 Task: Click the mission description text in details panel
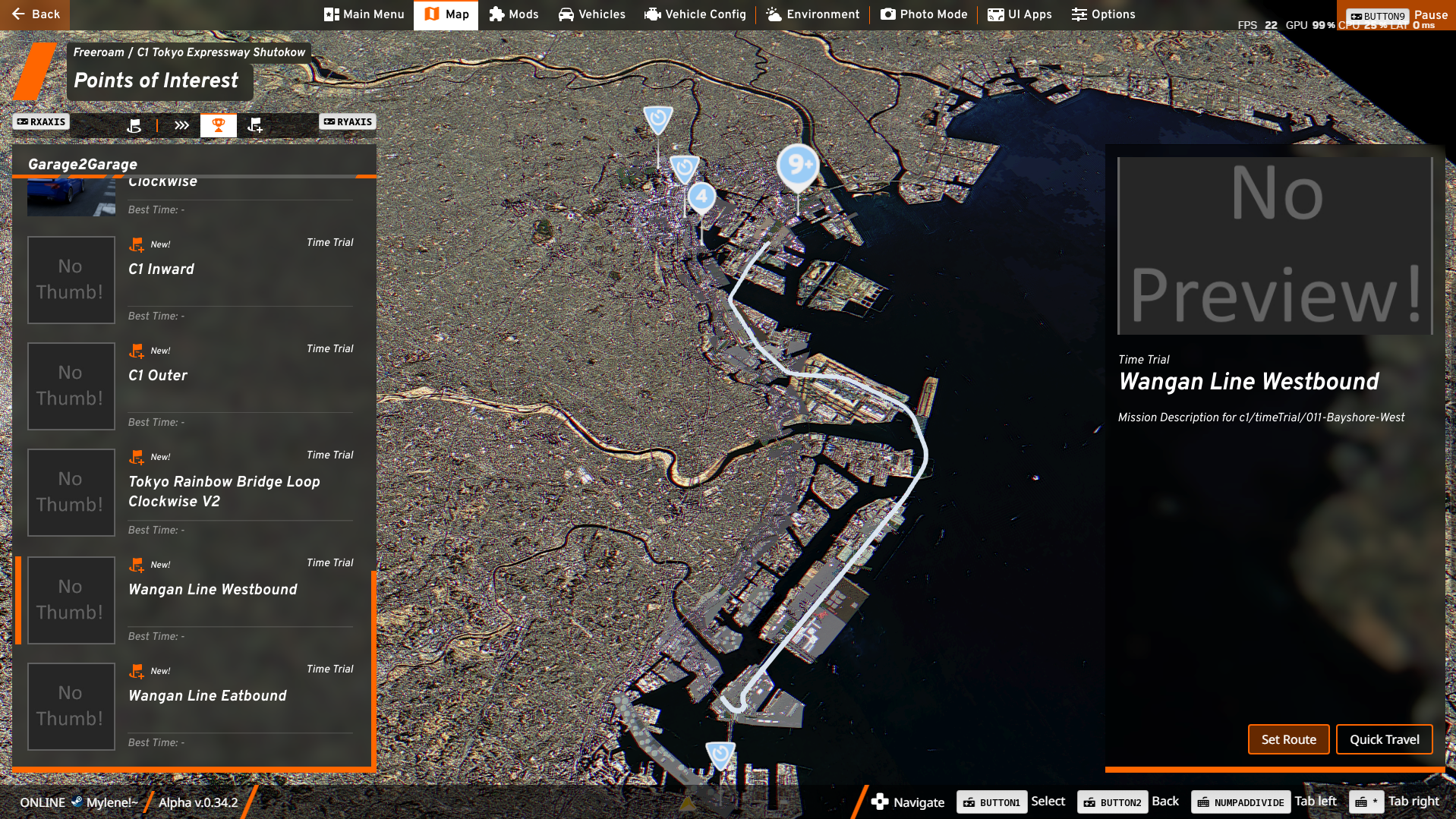point(1261,417)
